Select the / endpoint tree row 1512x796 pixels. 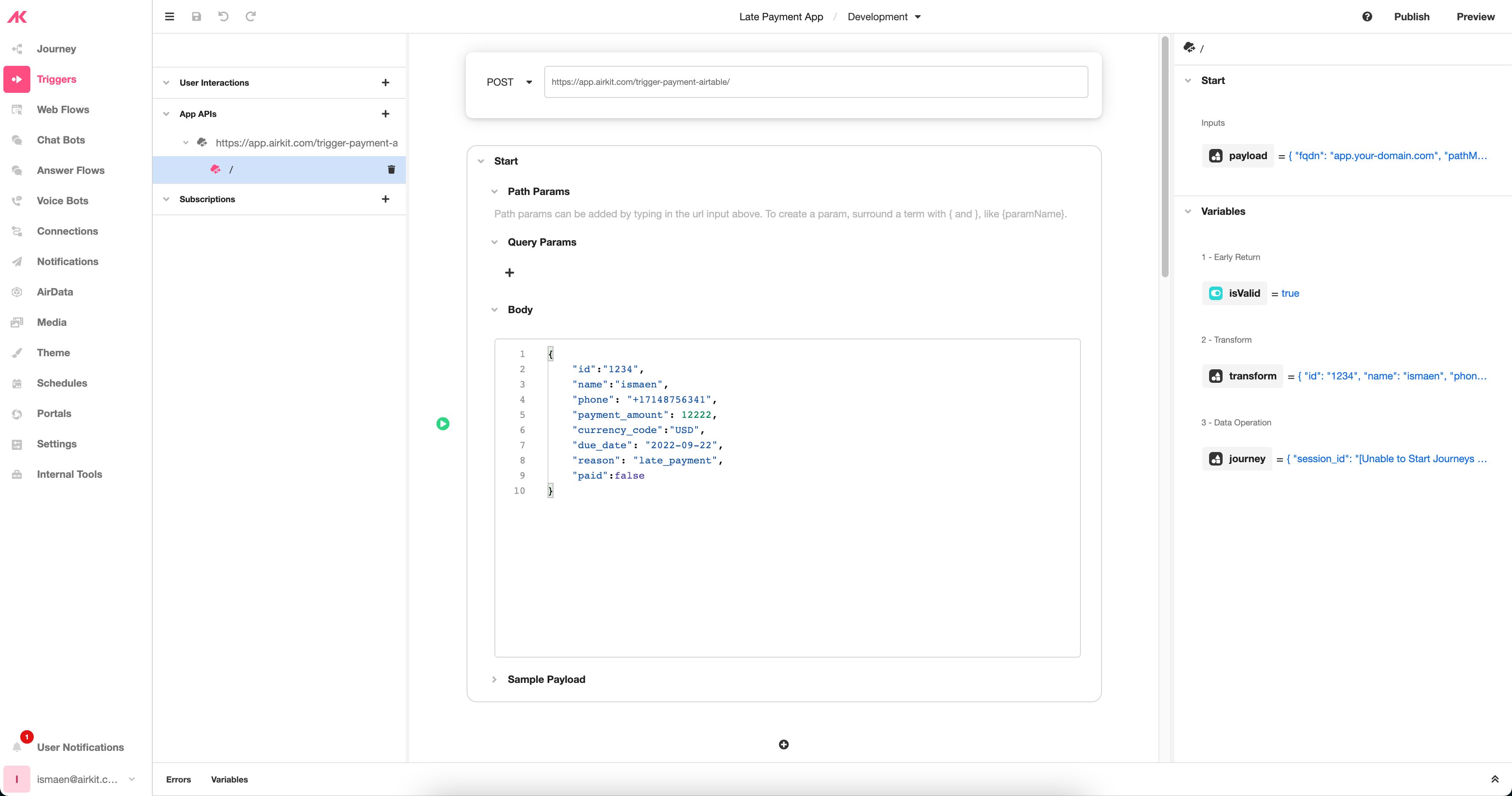pyautogui.click(x=279, y=170)
